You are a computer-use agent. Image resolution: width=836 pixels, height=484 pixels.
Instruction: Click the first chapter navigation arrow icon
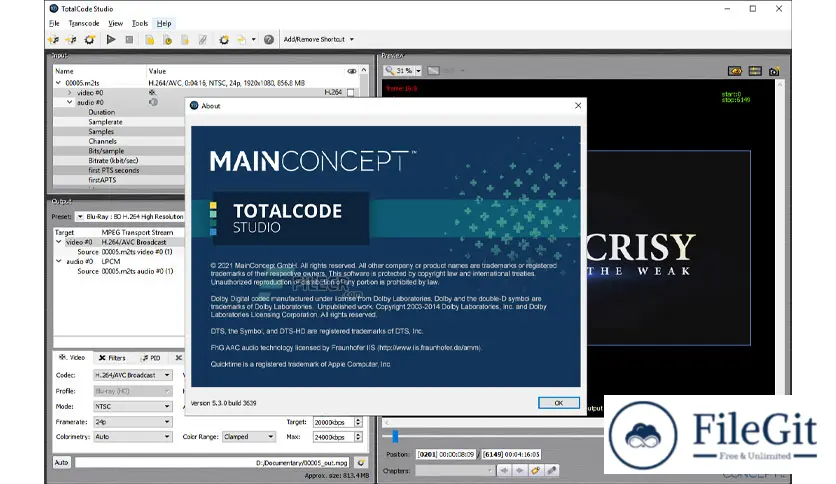504,471
